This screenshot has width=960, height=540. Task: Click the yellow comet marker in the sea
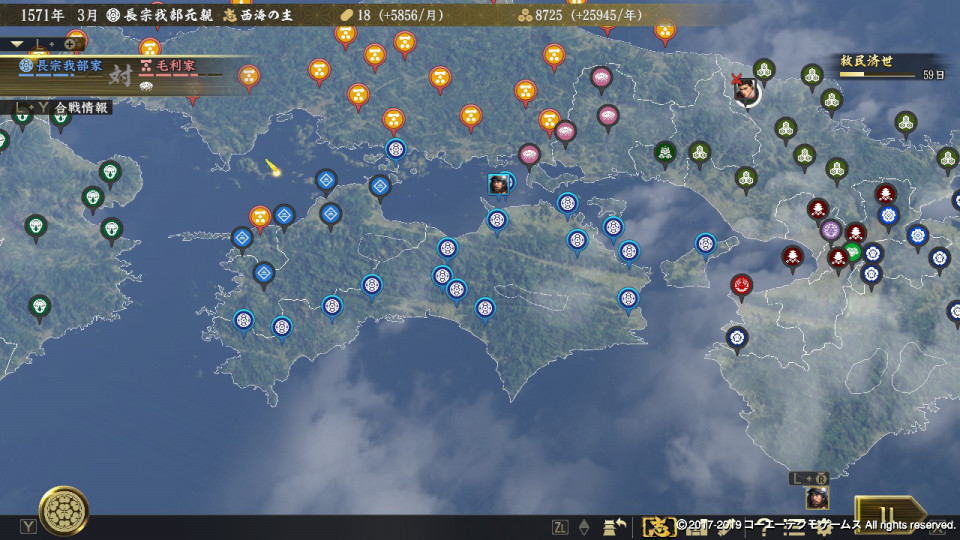point(273,168)
